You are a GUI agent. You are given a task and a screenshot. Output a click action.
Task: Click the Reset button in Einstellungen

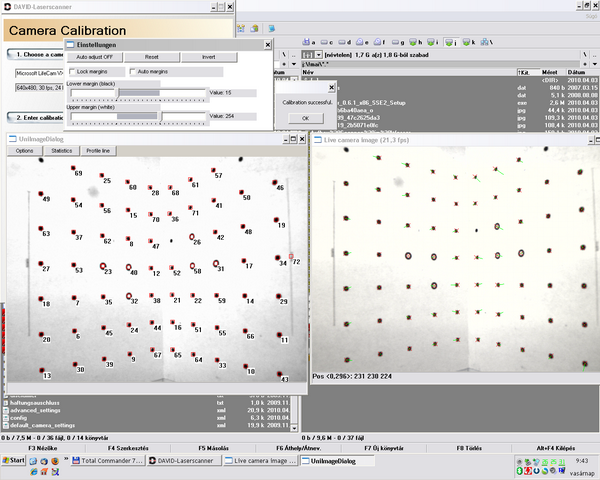151,57
